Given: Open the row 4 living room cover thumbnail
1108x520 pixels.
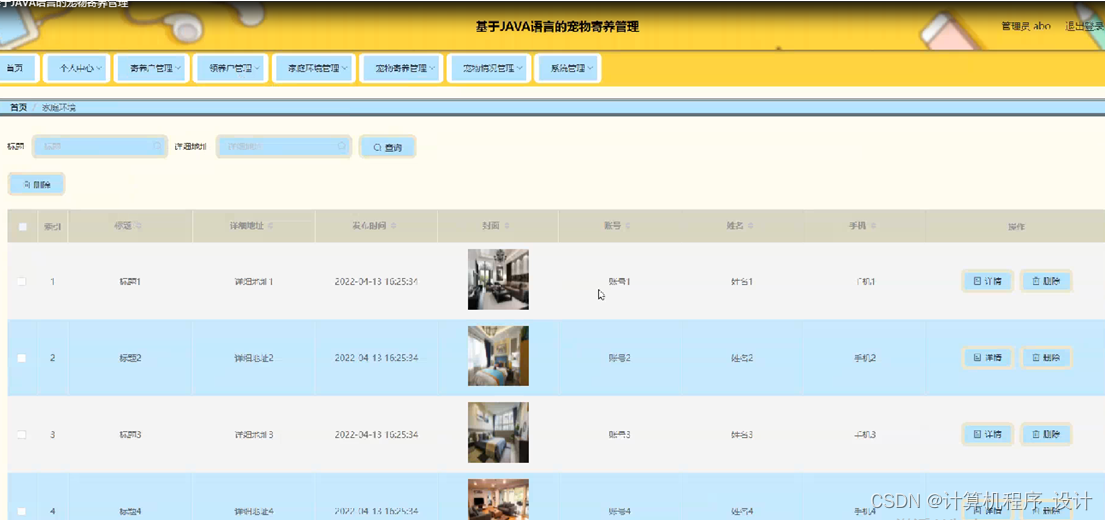Looking at the screenshot, I should pyautogui.click(x=498, y=500).
